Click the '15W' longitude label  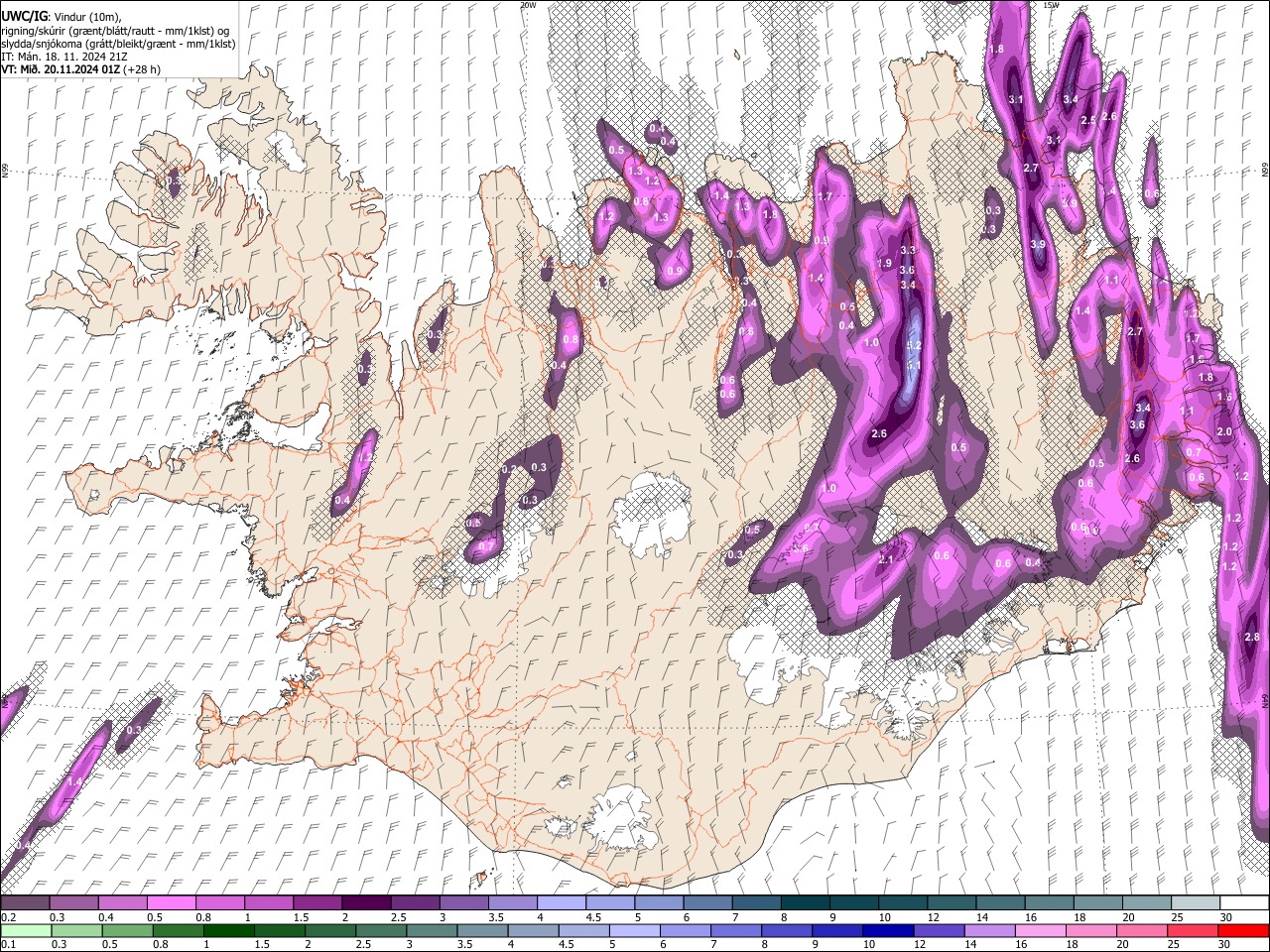(1052, 5)
